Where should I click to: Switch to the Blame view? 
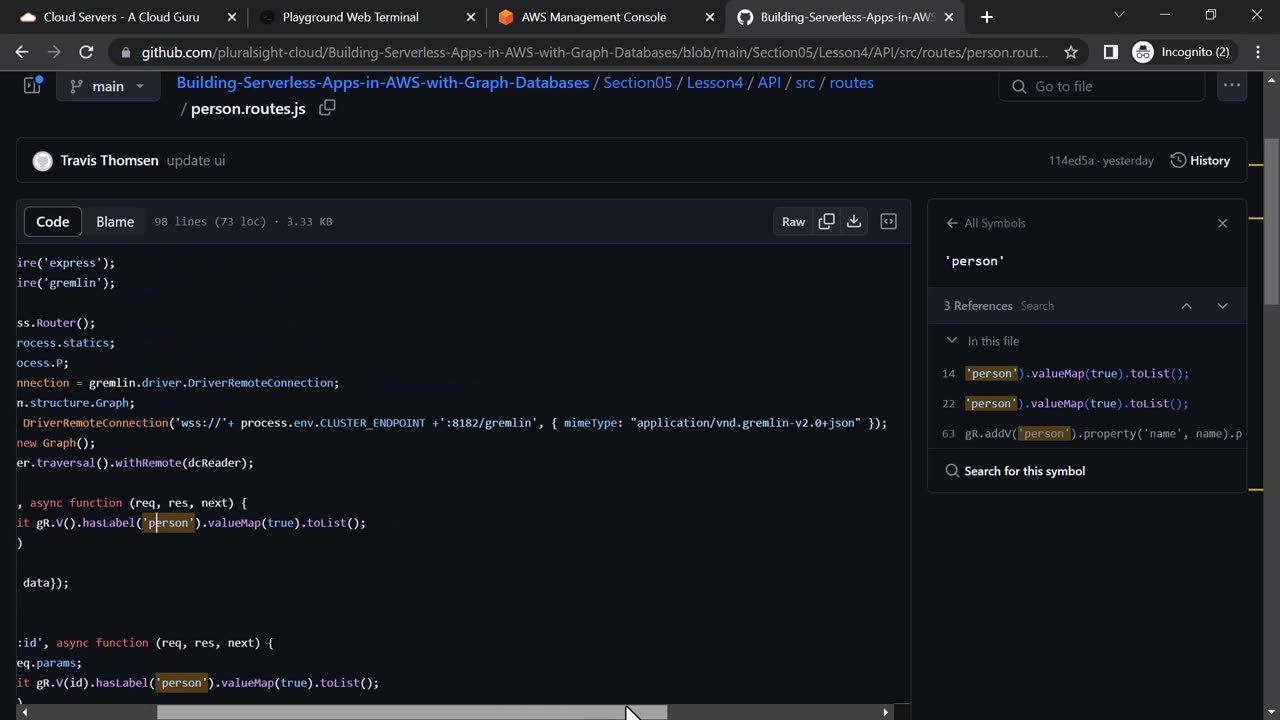click(115, 222)
